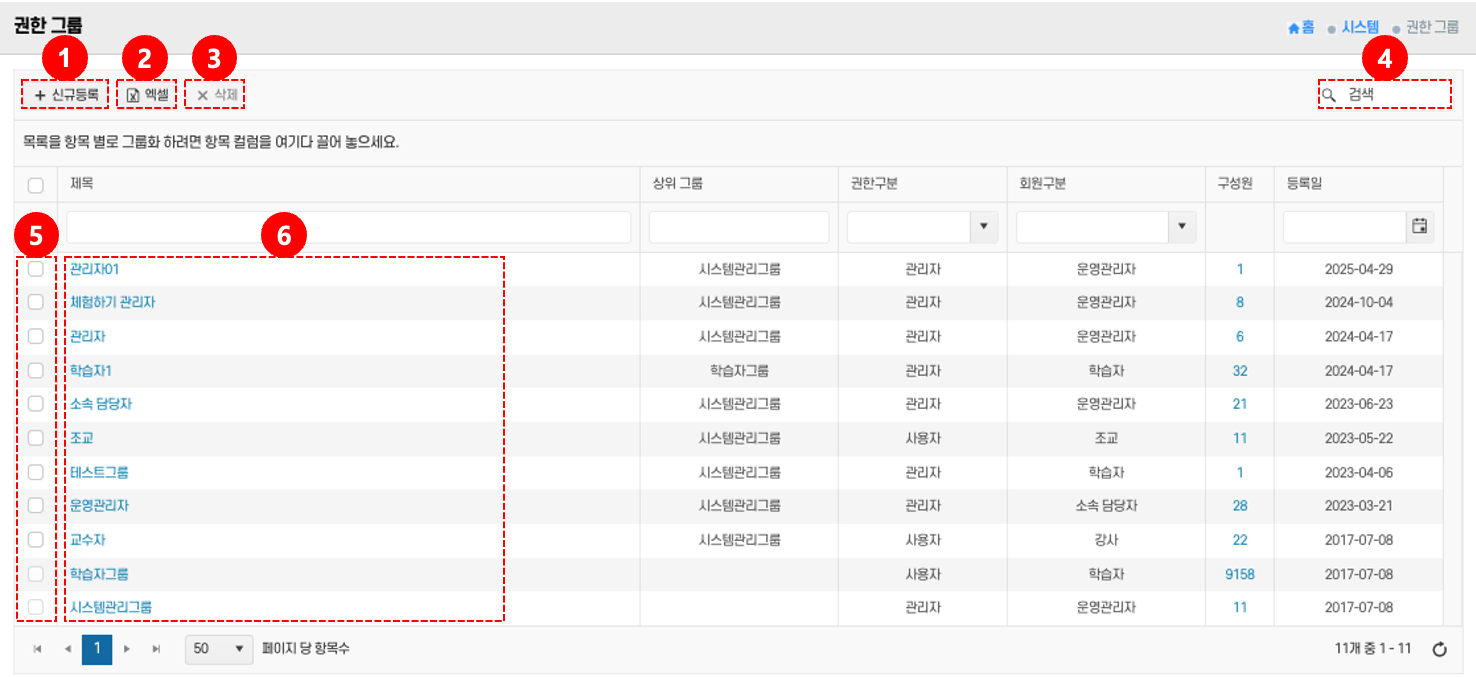Open the 등록일 calendar date picker

click(x=1418, y=227)
